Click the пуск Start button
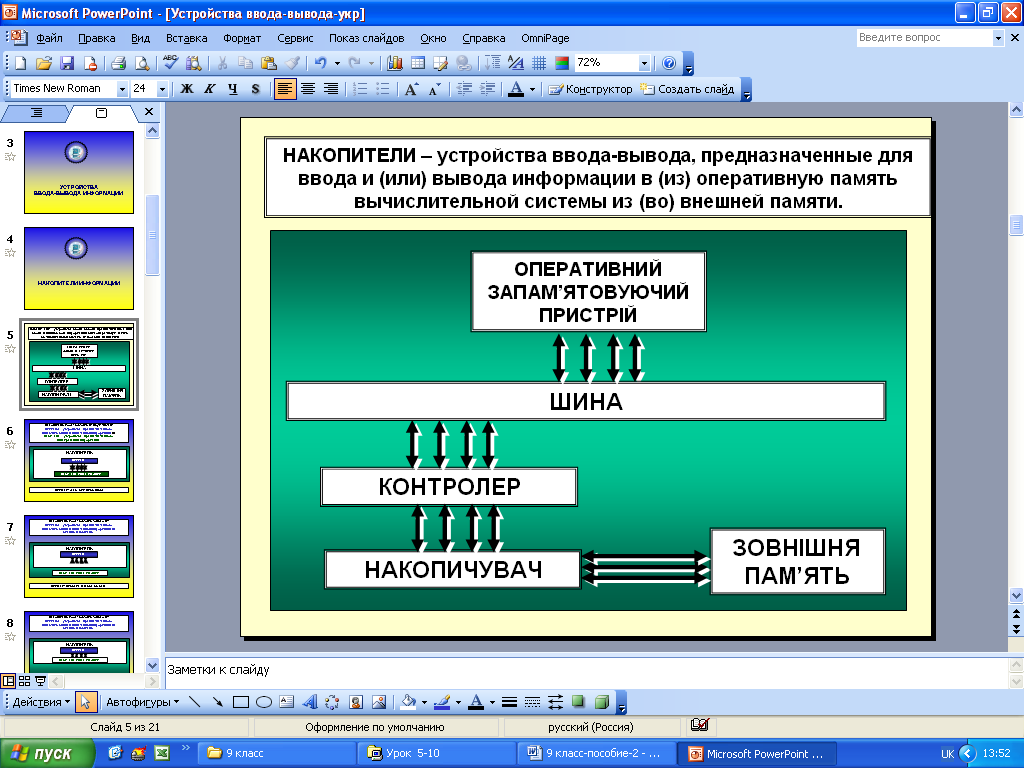 coord(47,753)
